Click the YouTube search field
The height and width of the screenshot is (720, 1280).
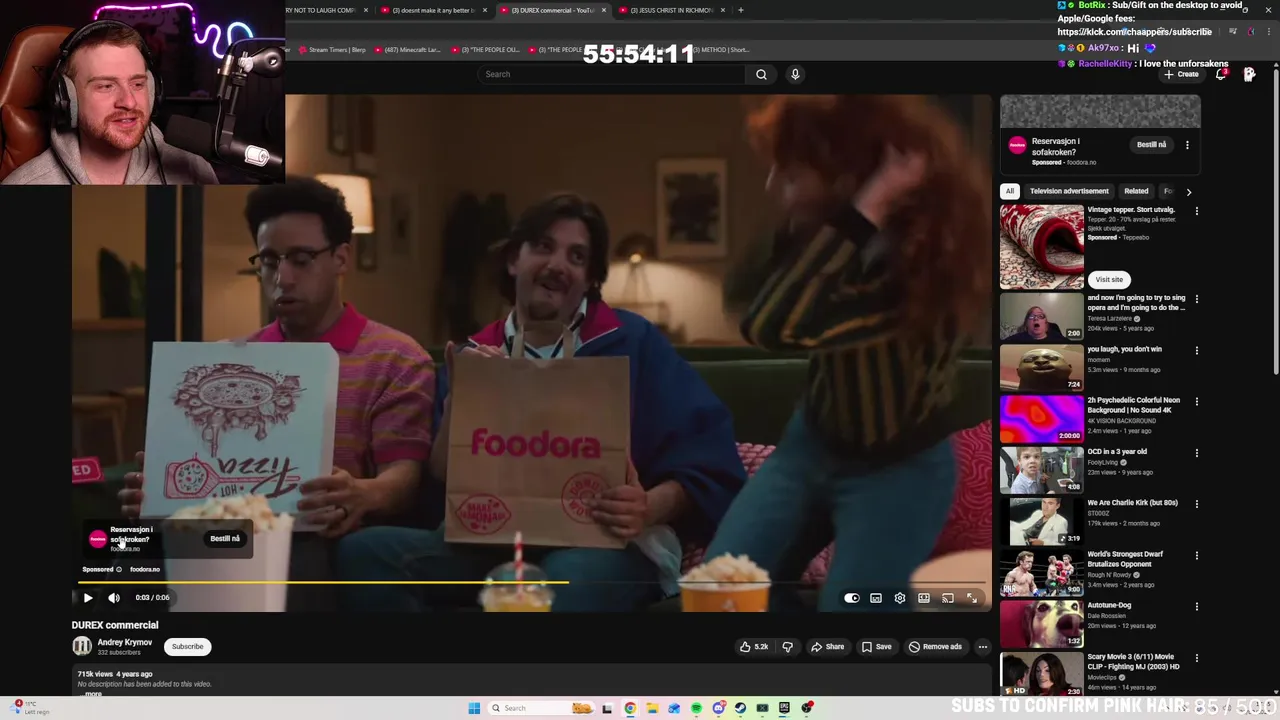click(x=613, y=74)
